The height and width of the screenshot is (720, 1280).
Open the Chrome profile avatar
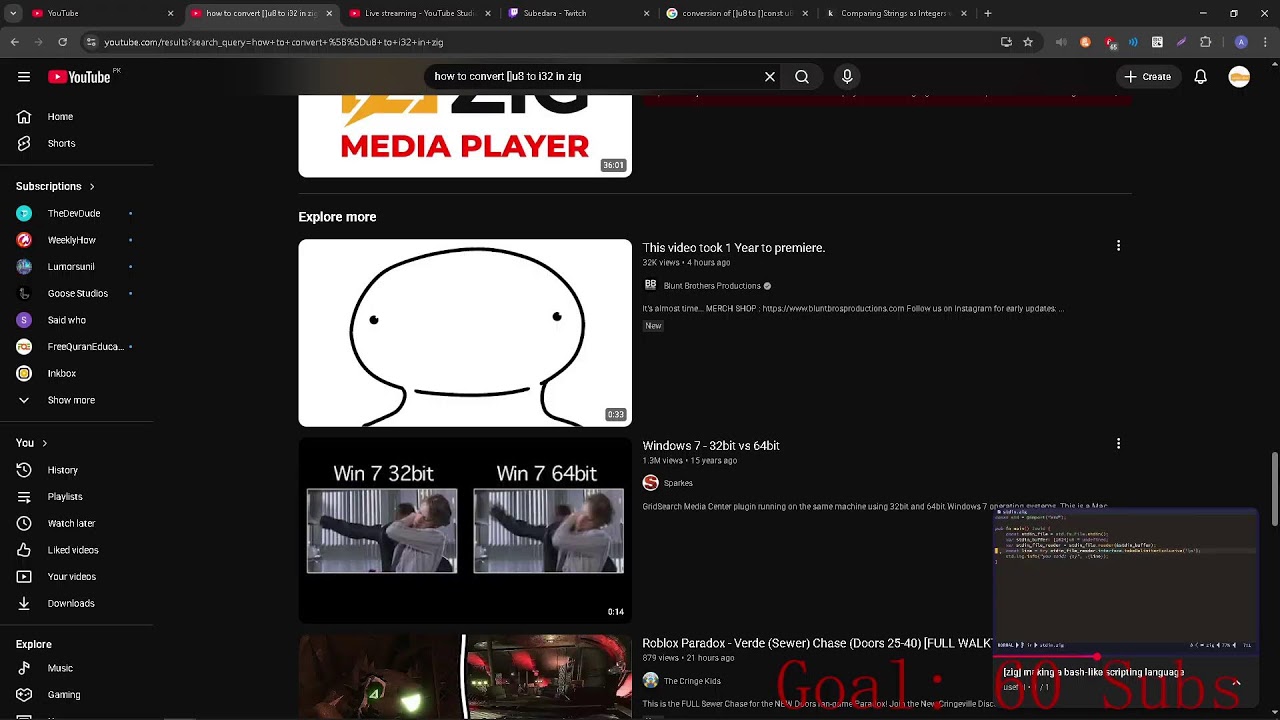pos(1241,42)
